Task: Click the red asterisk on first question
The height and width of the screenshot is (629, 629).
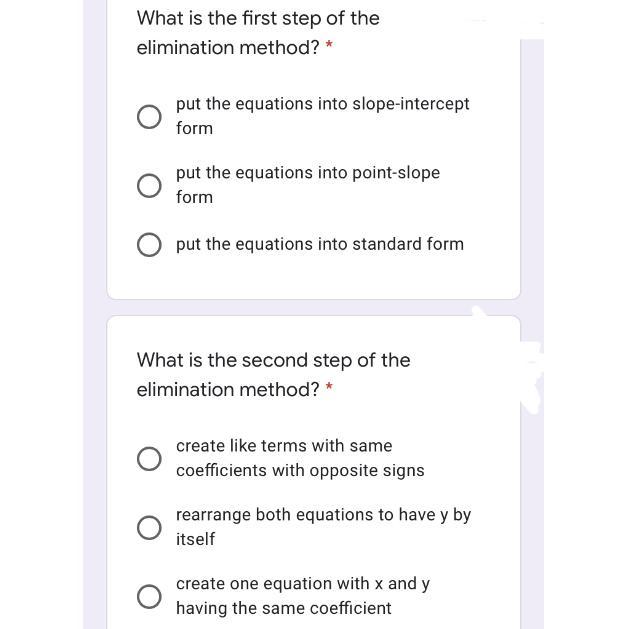Action: click(x=330, y=47)
